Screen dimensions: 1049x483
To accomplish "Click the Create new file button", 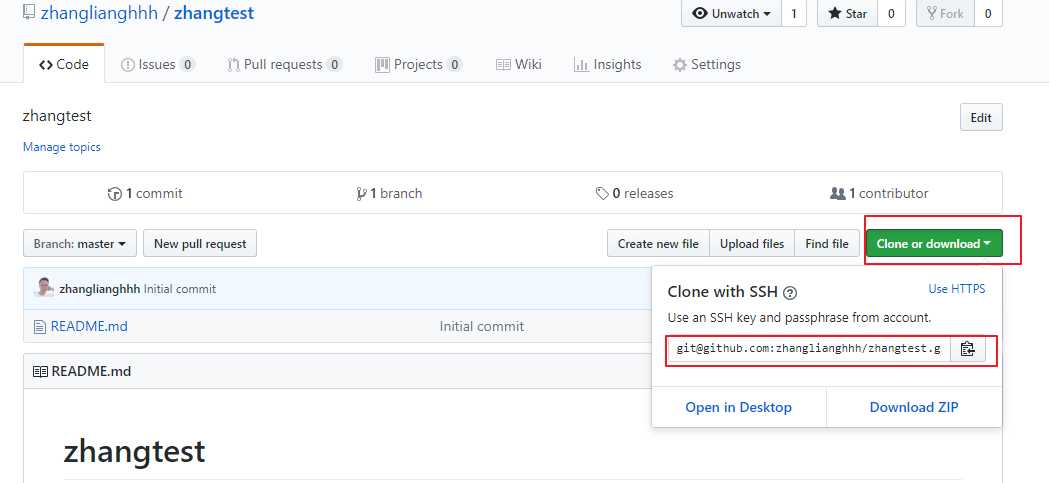I will pyautogui.click(x=658, y=244).
